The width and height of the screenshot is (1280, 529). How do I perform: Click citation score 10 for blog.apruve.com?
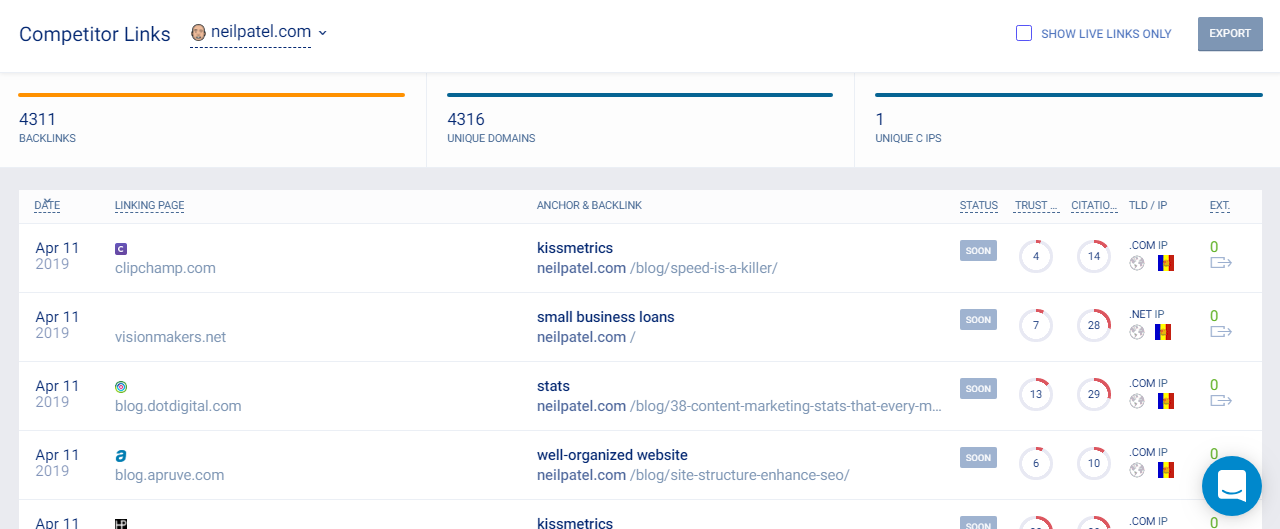1094,463
